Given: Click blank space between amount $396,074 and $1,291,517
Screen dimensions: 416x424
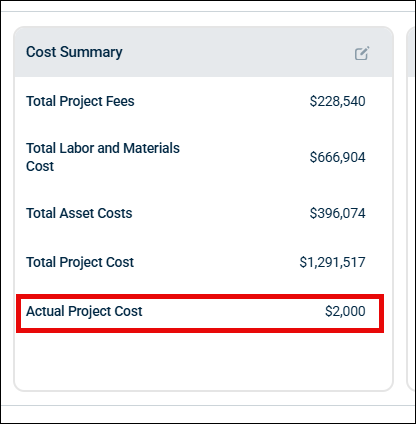Looking at the screenshot, I should (x=337, y=238).
